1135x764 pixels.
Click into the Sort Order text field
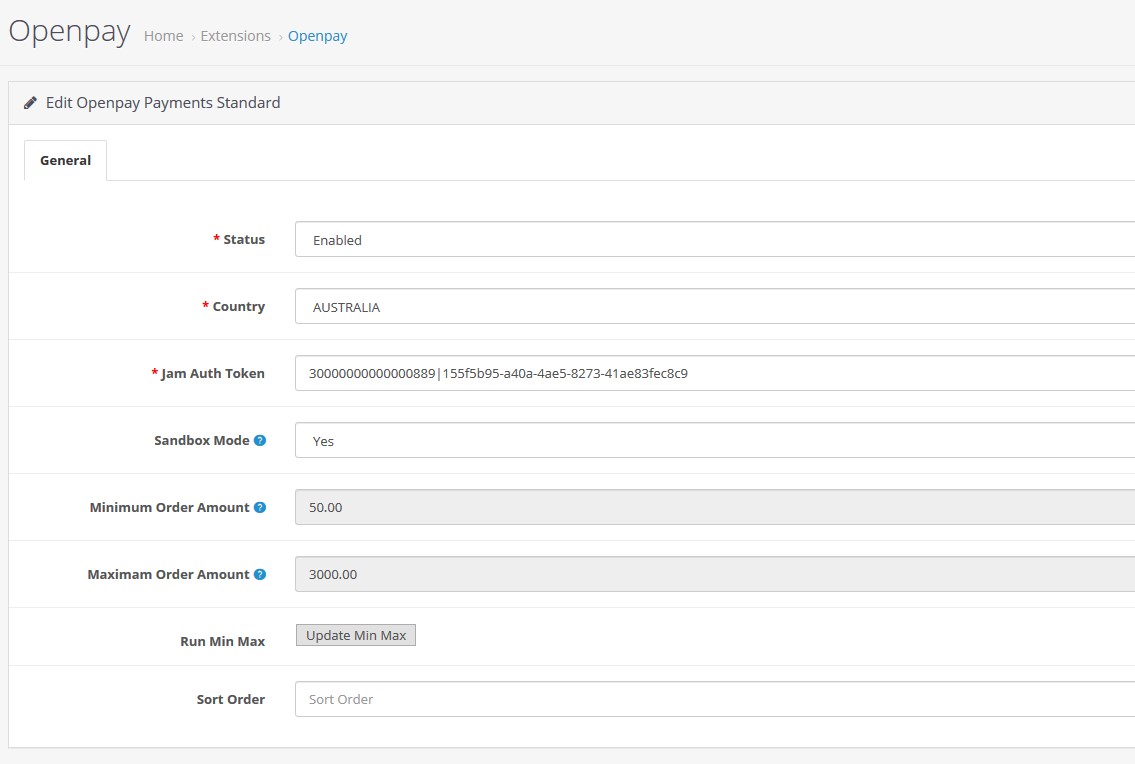tap(714, 699)
